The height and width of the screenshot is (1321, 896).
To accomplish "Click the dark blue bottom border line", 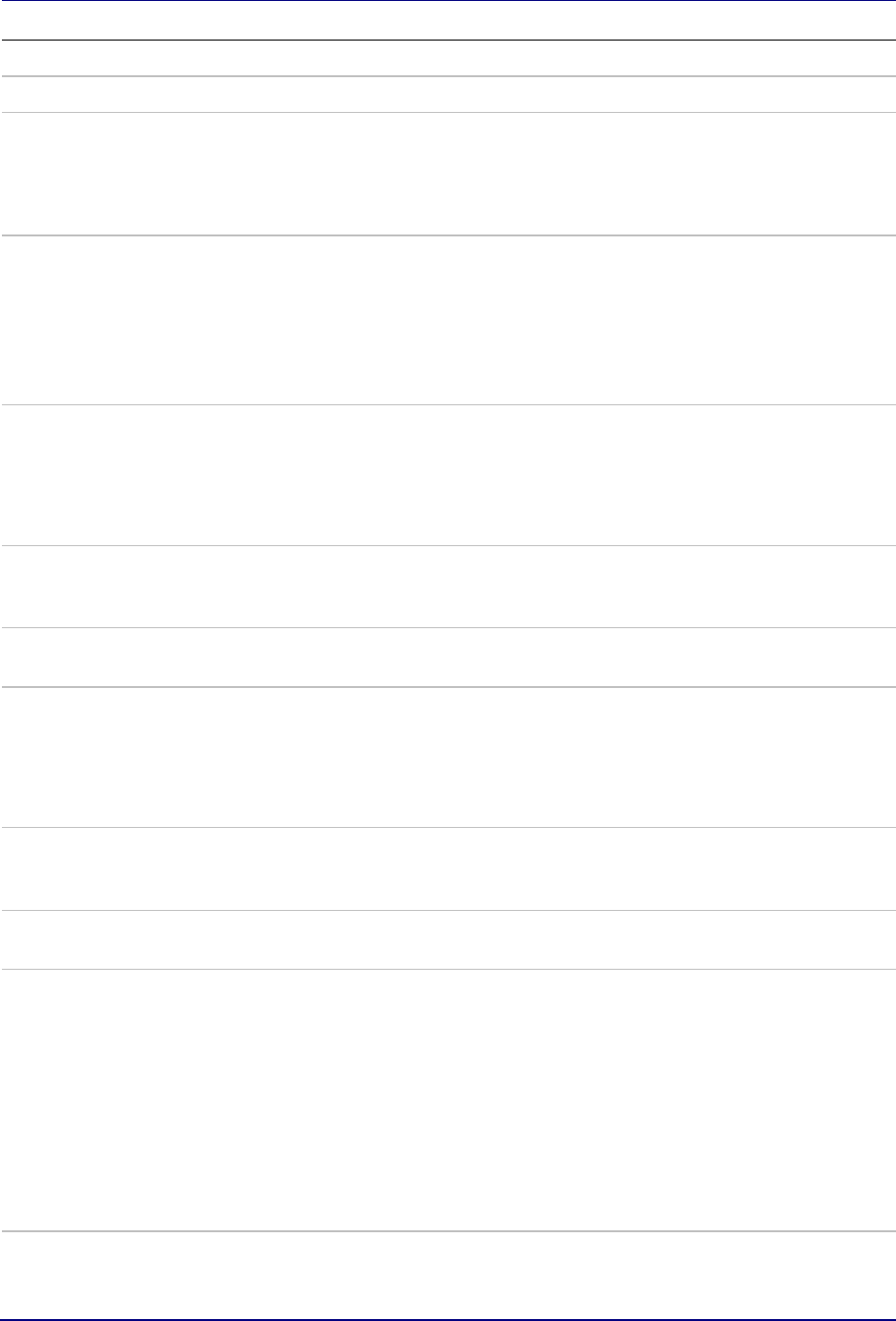I will pyautogui.click(x=448, y=1318).
